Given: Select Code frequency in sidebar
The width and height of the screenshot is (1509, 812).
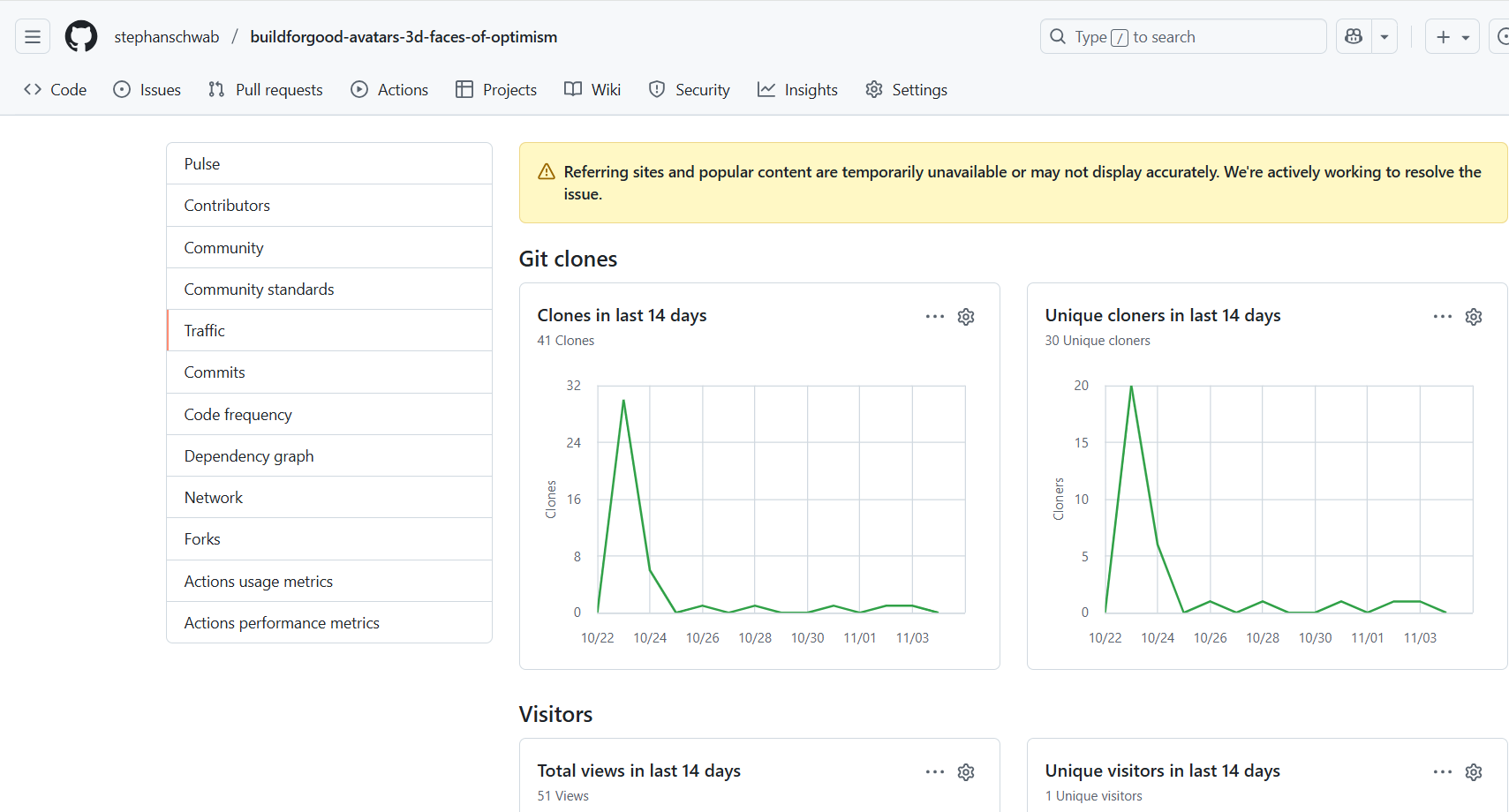Looking at the screenshot, I should [x=238, y=415].
